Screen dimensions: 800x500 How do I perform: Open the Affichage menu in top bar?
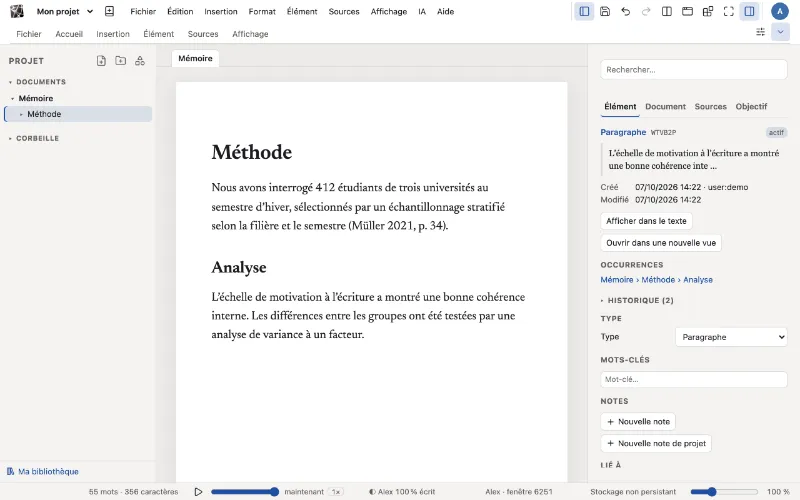point(389,11)
